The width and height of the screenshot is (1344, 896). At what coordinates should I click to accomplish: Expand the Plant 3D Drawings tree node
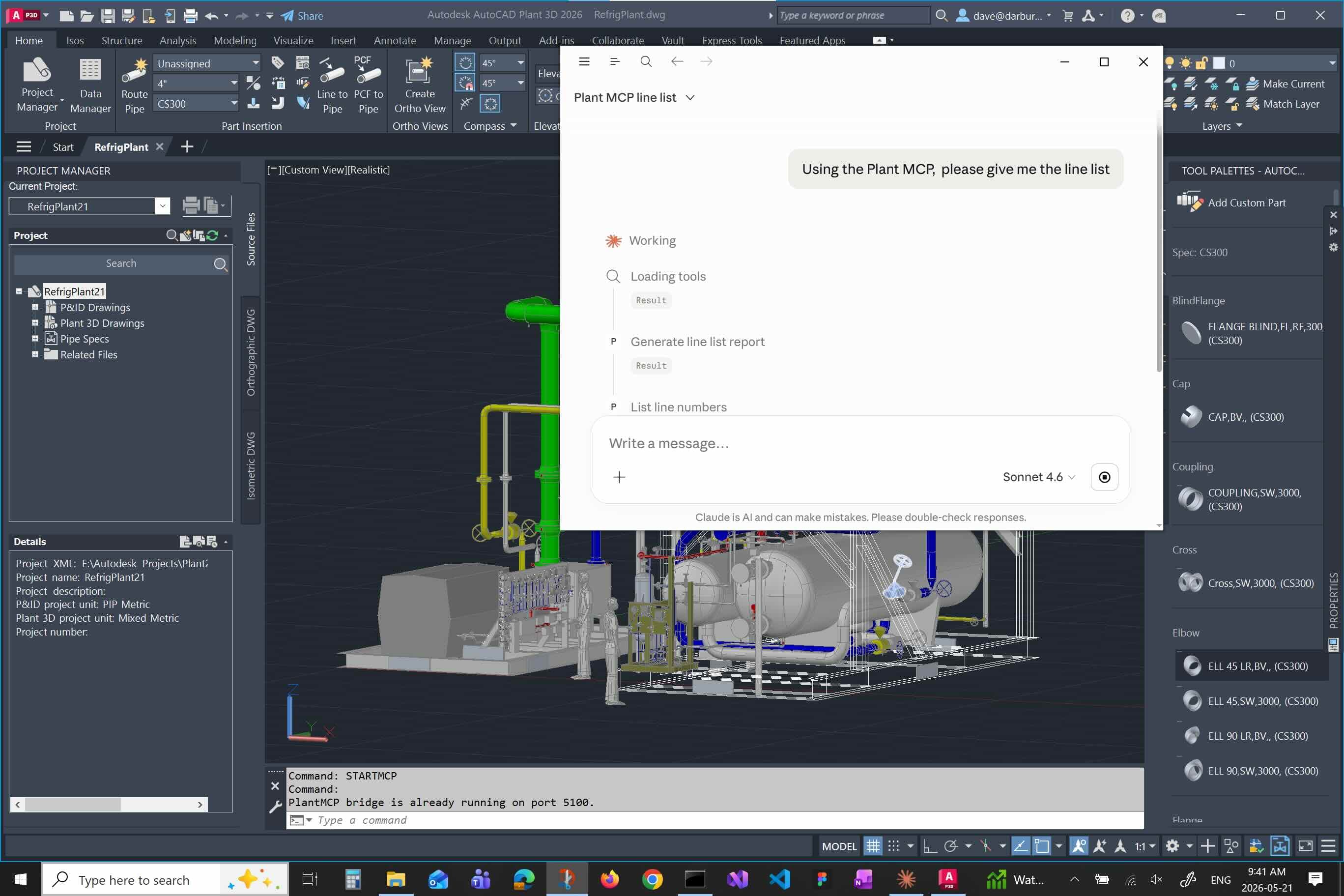[x=35, y=323]
